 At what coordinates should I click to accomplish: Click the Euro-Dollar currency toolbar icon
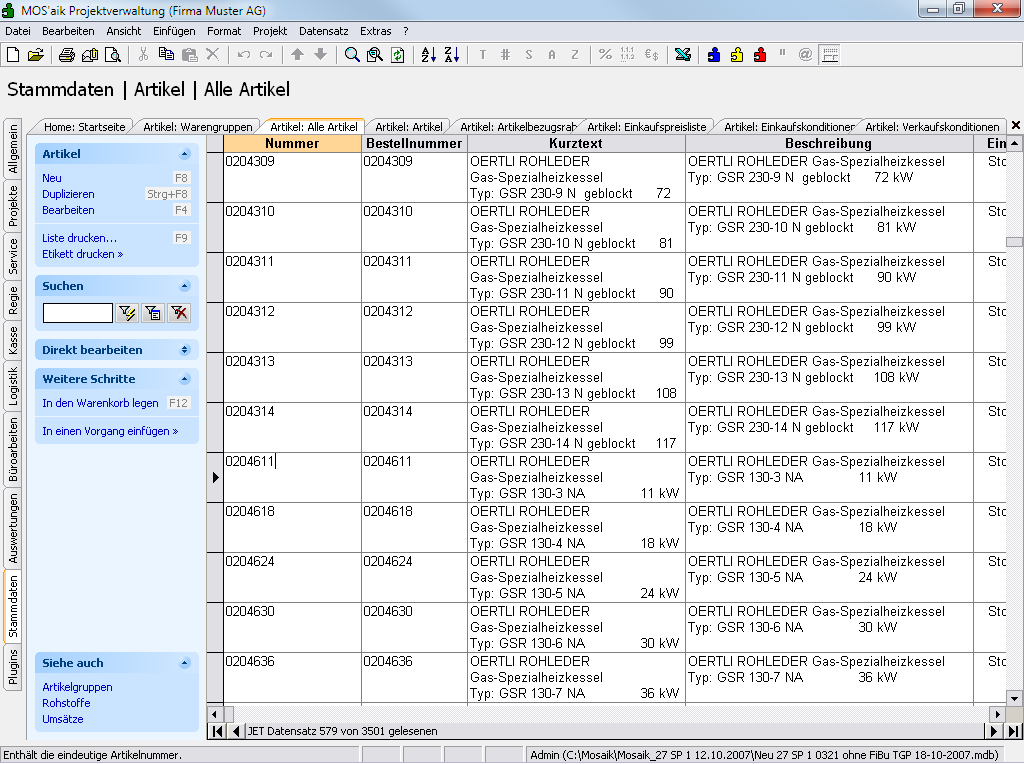[651, 55]
